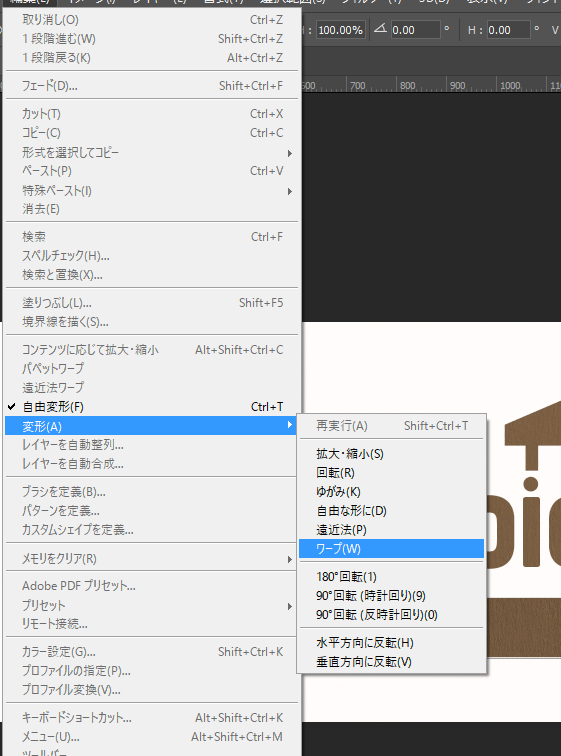Open フェード(D)... menu entry
This screenshot has width=561, height=756.
[x=151, y=86]
